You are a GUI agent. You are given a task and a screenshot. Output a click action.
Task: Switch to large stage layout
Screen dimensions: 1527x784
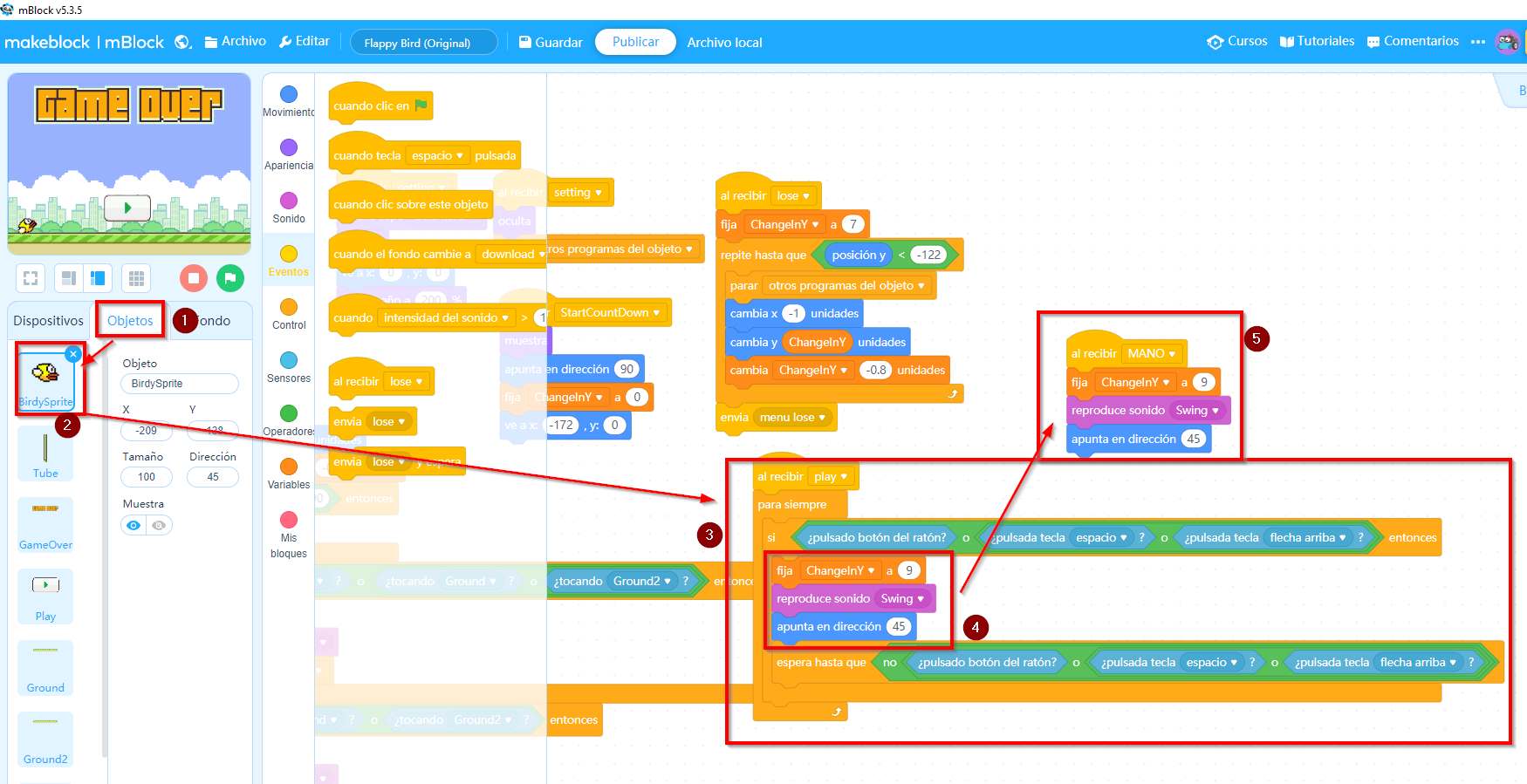coord(96,278)
